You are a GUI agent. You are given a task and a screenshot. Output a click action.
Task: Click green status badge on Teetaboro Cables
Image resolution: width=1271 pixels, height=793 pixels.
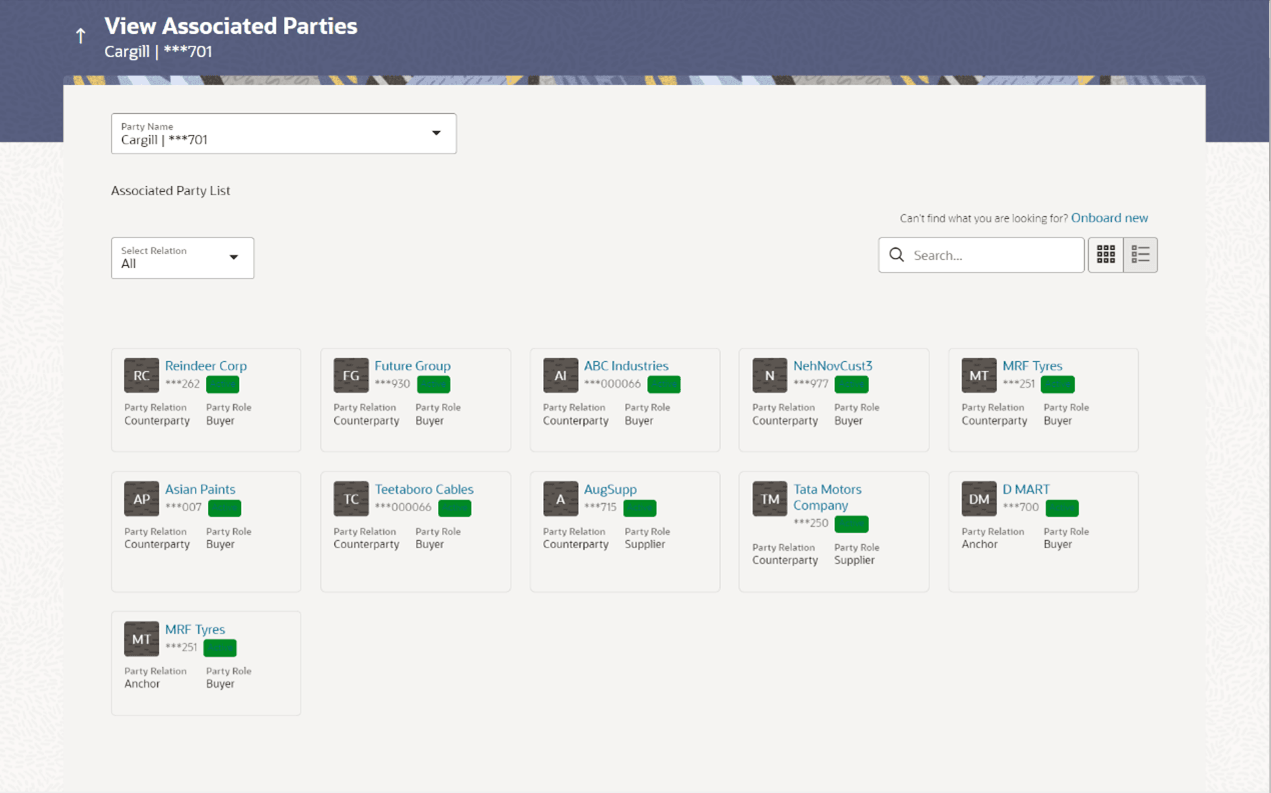(x=454, y=508)
